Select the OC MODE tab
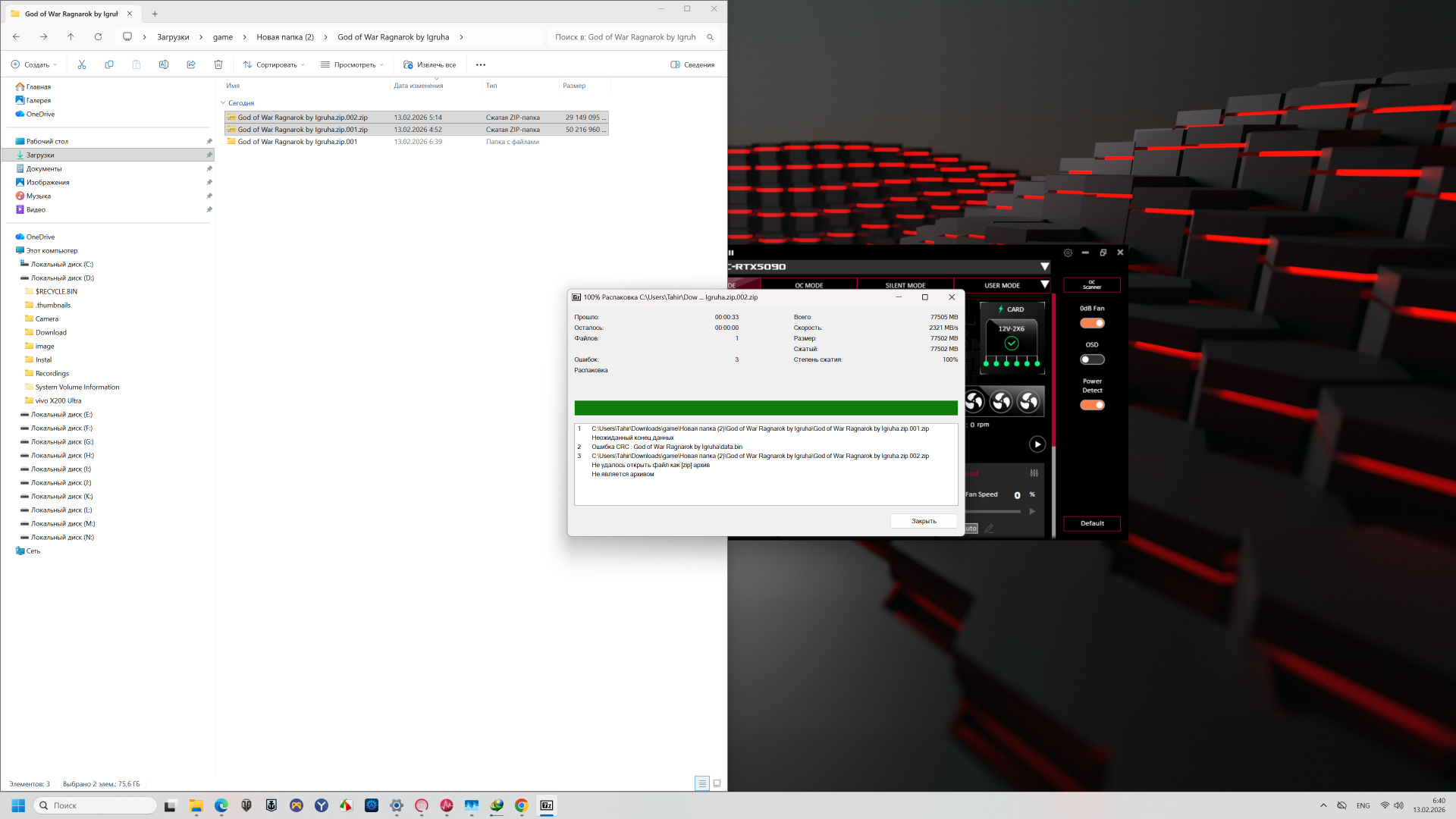Image resolution: width=1456 pixels, height=819 pixels. pyautogui.click(x=808, y=286)
